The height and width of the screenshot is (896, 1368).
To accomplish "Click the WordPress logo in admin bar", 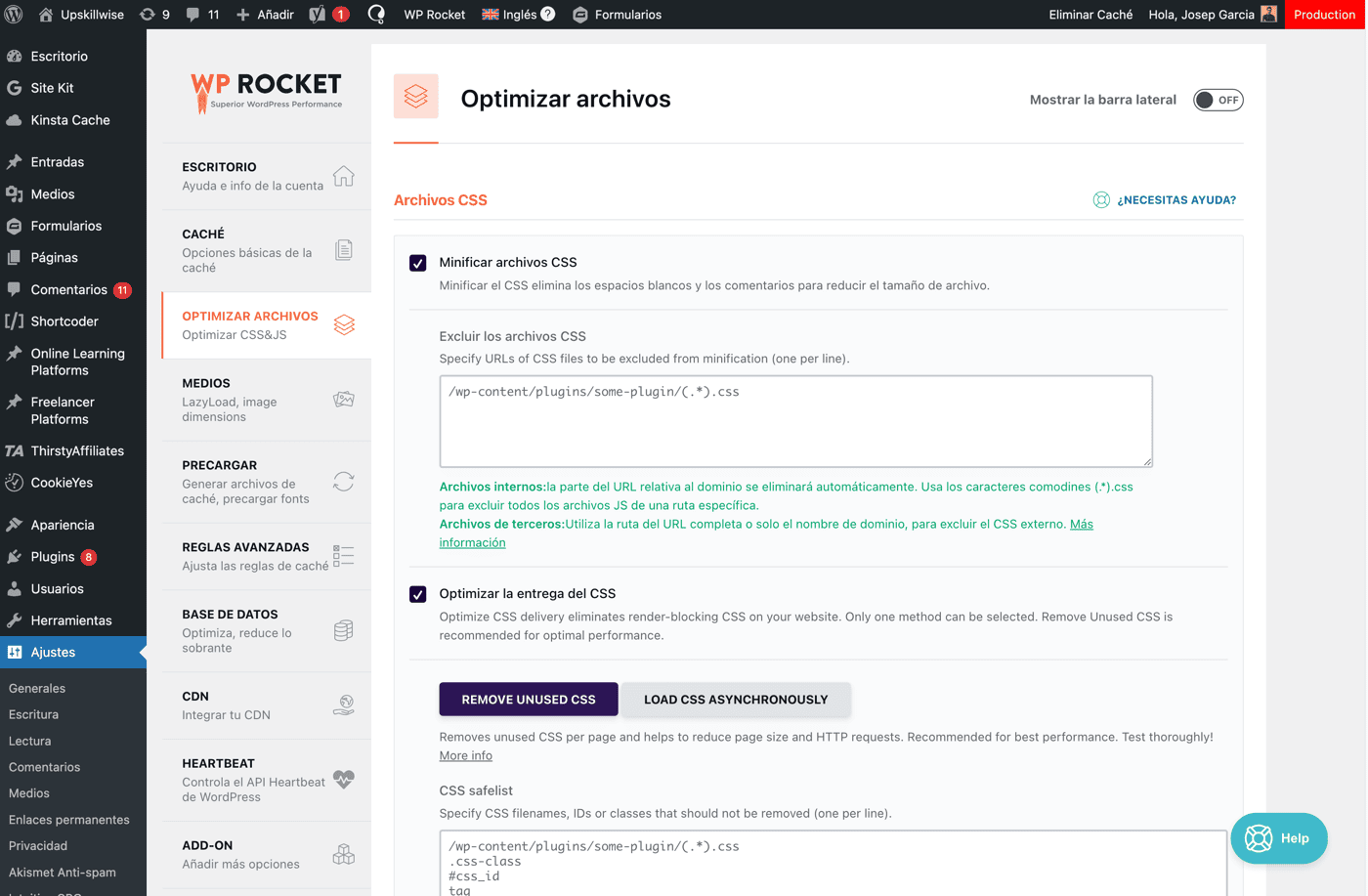I will click(14, 15).
